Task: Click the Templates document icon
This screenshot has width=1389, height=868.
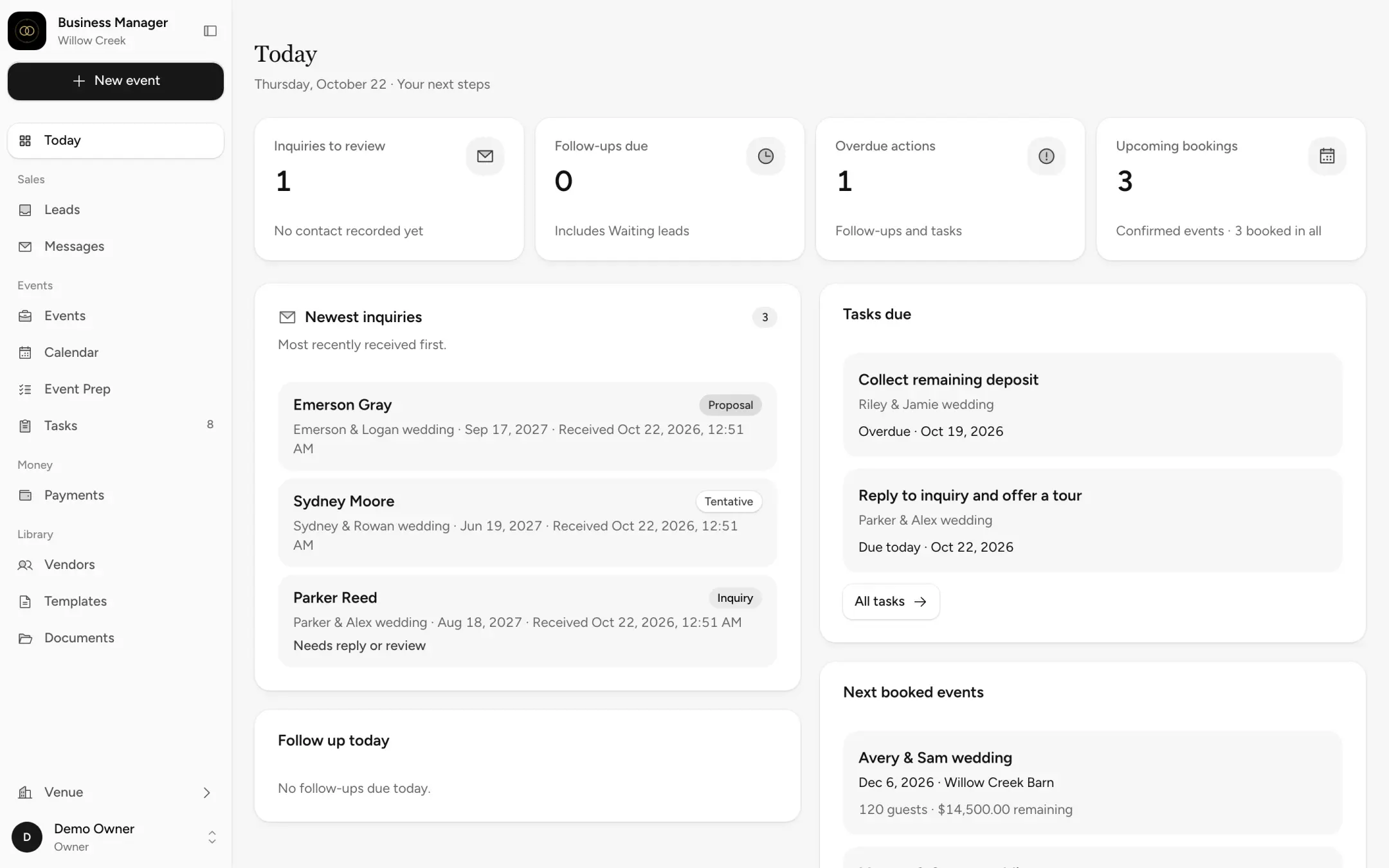Action: 25,601
